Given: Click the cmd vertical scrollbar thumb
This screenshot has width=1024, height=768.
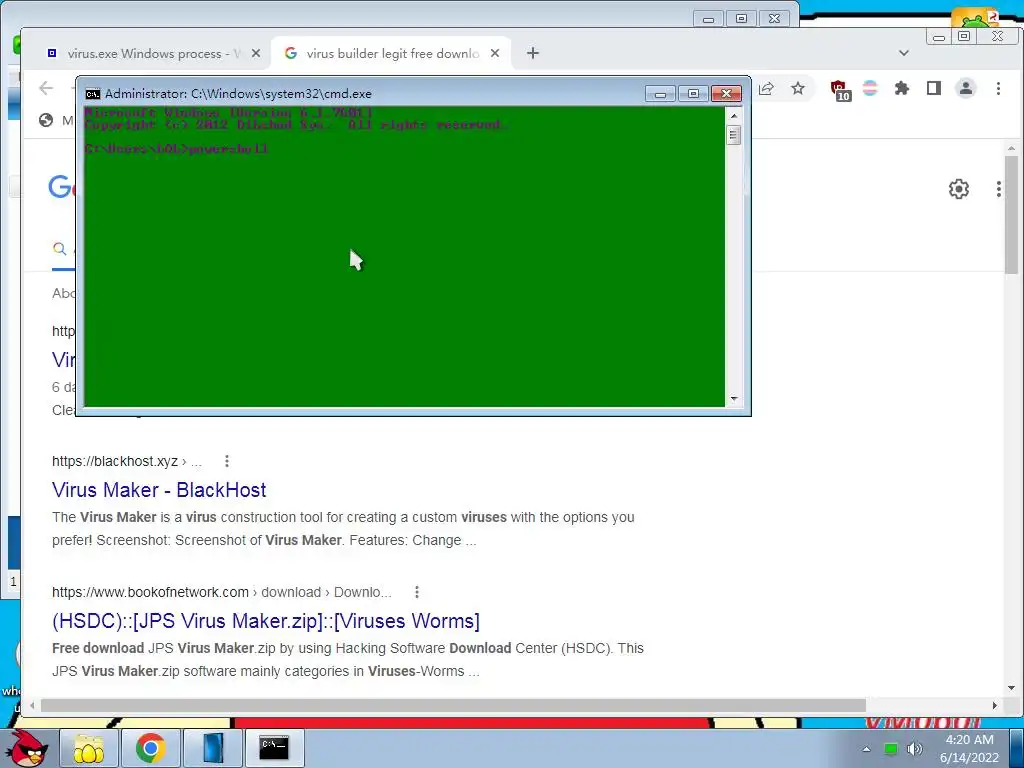Looking at the screenshot, I should coord(734,135).
